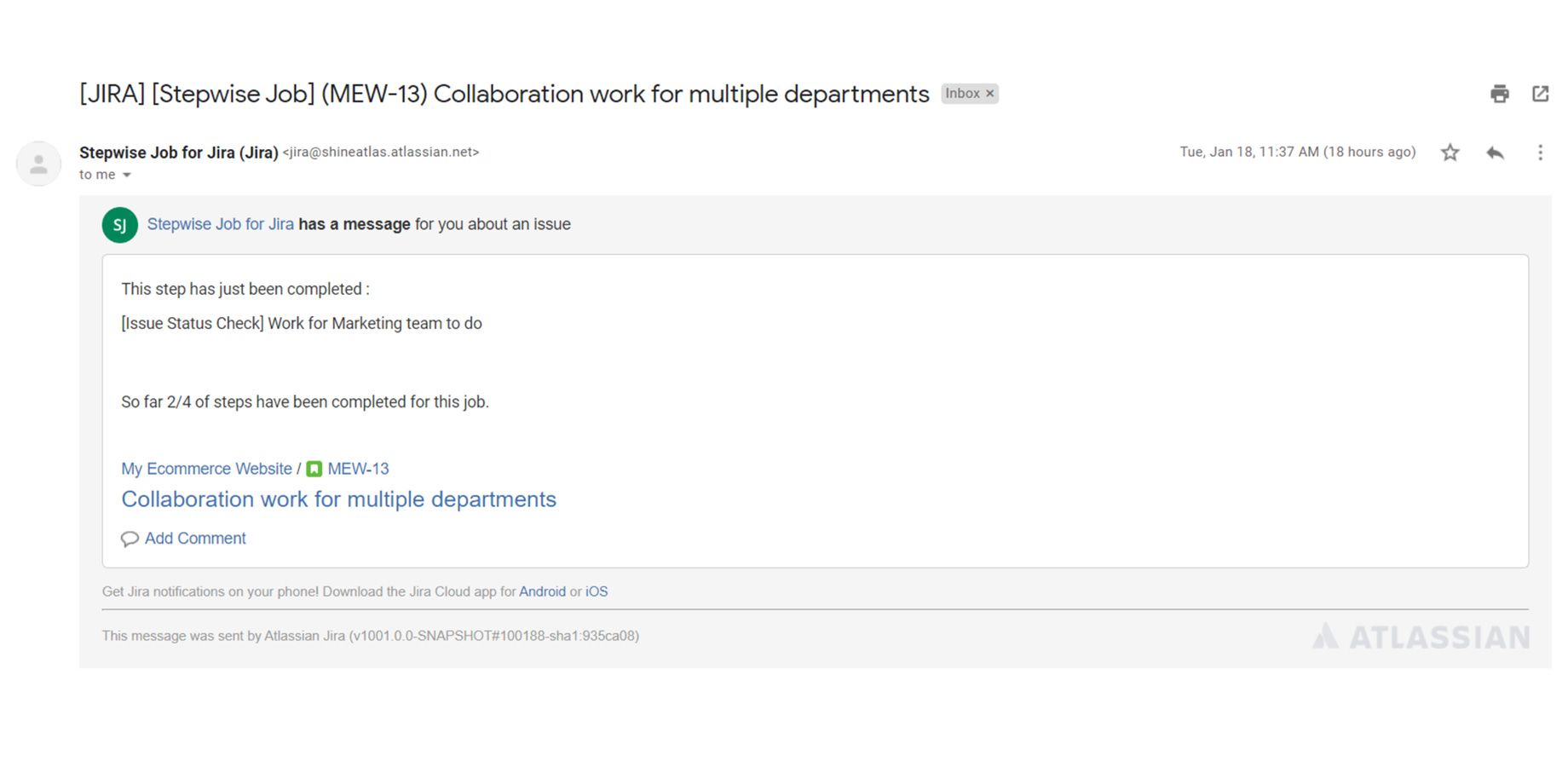Viewport: 1568px width, 767px height.
Task: Click the sender's profile avatar
Action: click(38, 164)
